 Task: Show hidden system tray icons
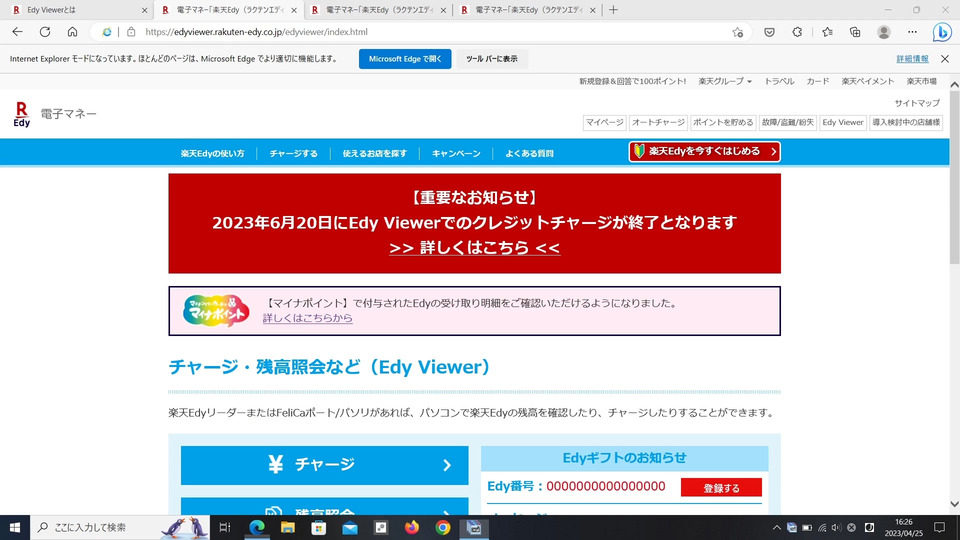point(776,527)
